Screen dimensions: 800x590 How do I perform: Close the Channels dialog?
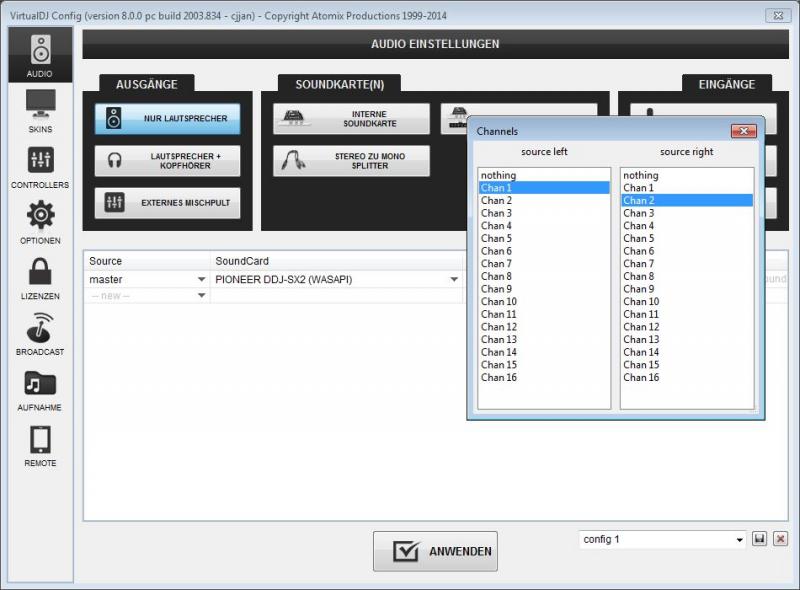(743, 131)
